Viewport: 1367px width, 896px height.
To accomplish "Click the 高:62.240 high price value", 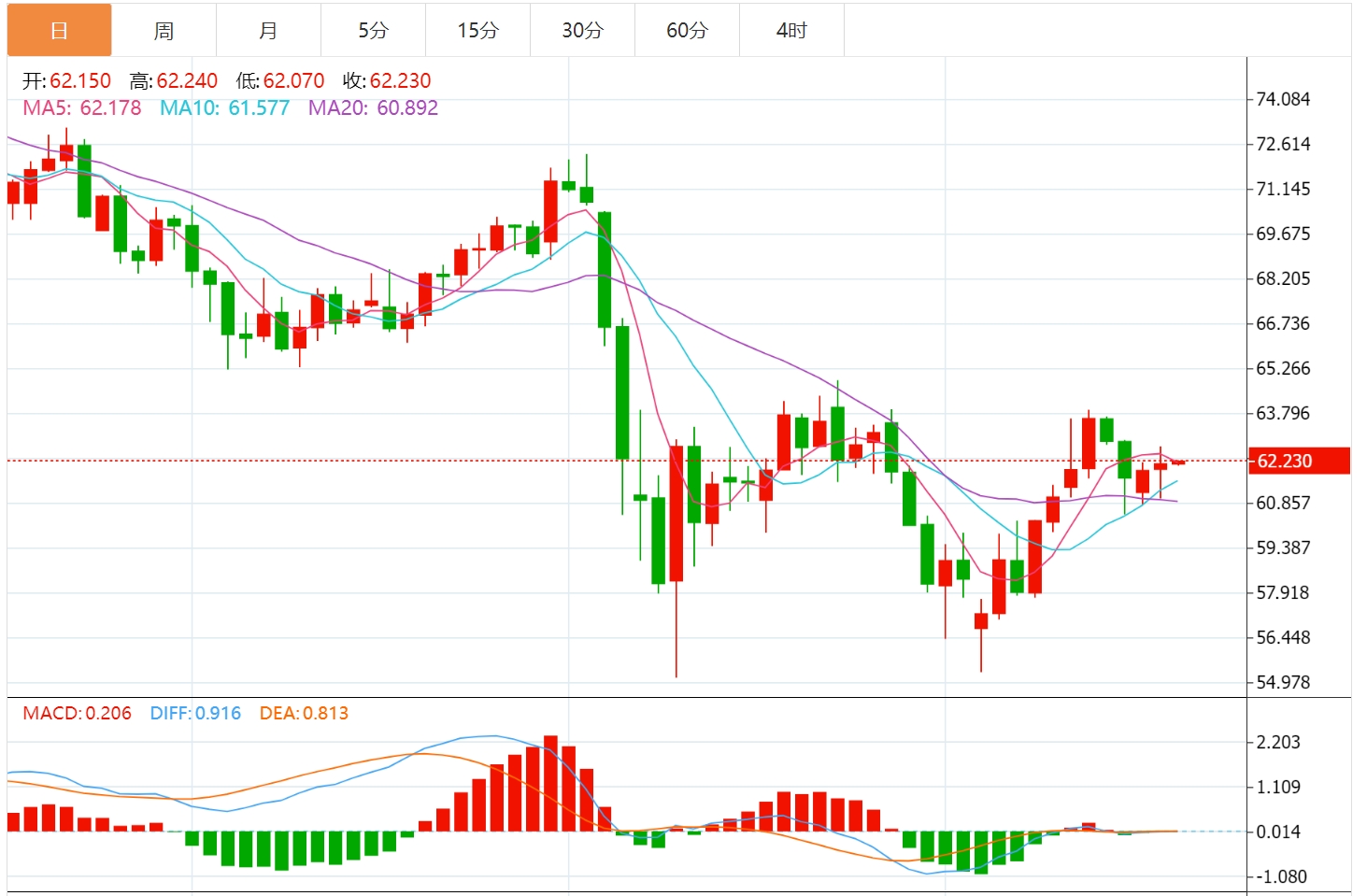I will [x=174, y=81].
